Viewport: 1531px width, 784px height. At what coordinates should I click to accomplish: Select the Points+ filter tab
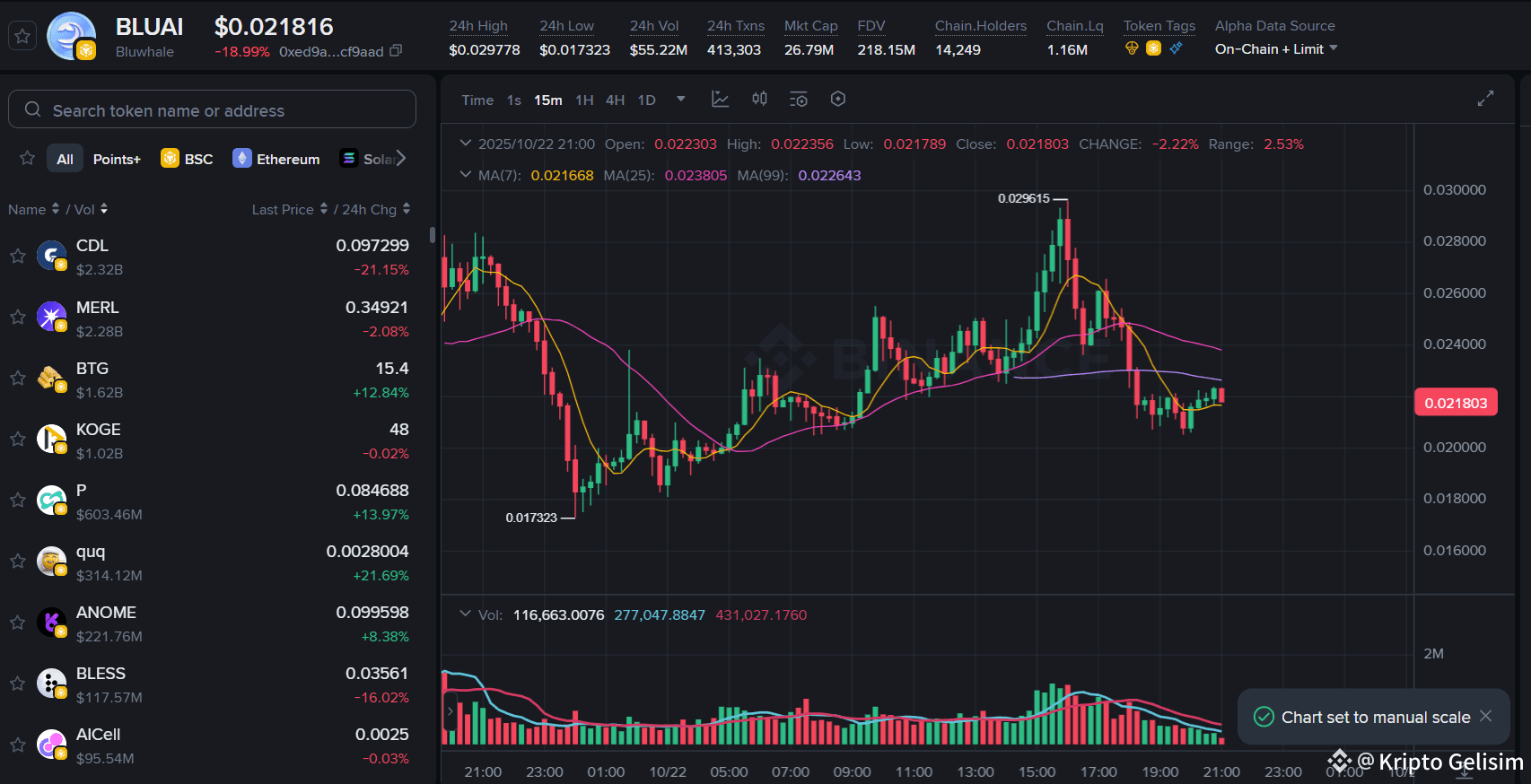click(x=117, y=159)
